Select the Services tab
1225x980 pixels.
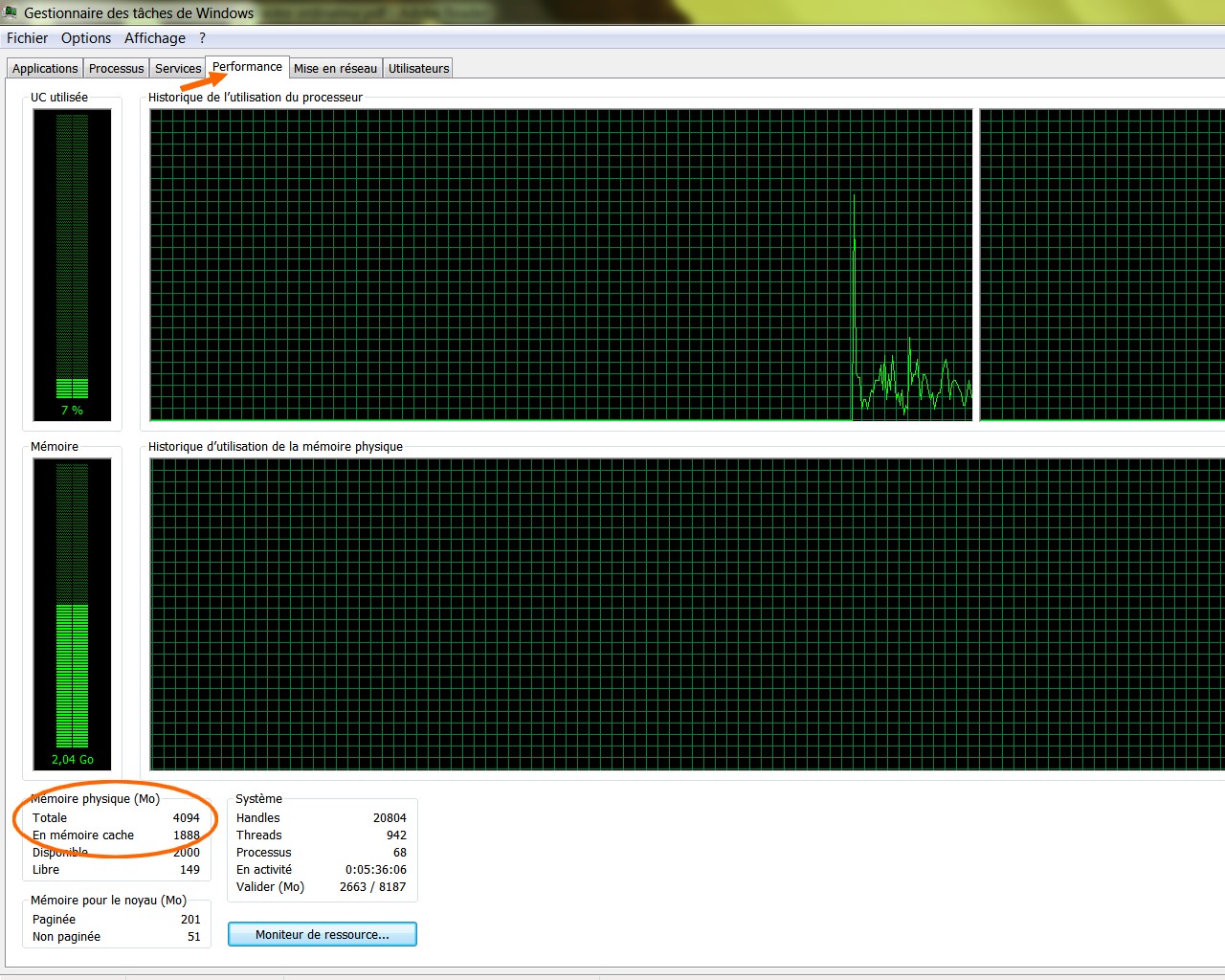[x=178, y=69]
